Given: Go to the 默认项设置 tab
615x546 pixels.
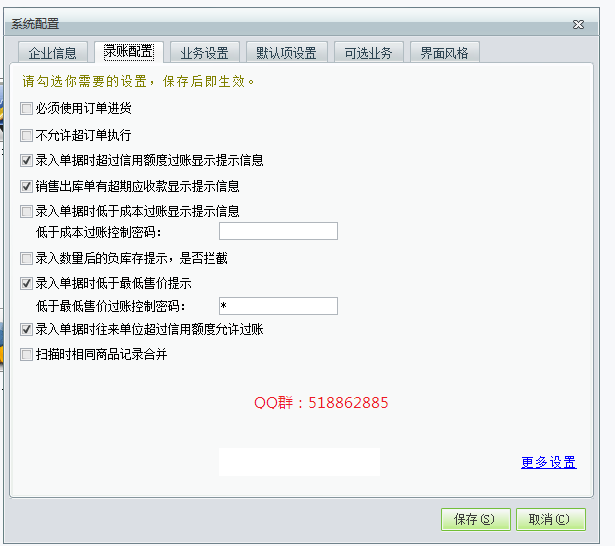Looking at the screenshot, I should click(x=286, y=53).
